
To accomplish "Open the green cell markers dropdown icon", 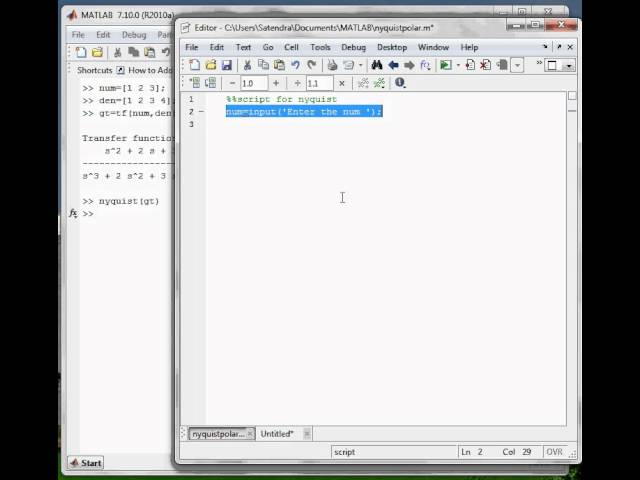I will tap(379, 83).
